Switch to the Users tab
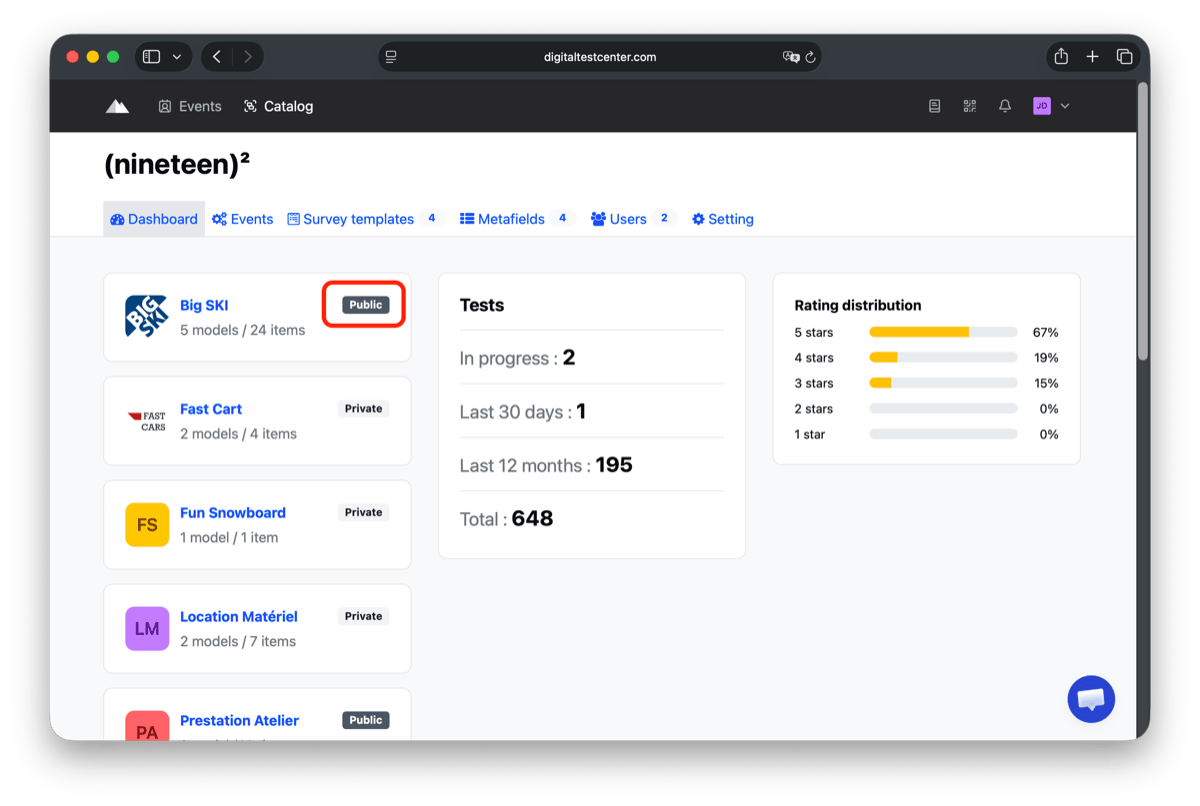Screen dimensions: 1200x806 click(619, 219)
